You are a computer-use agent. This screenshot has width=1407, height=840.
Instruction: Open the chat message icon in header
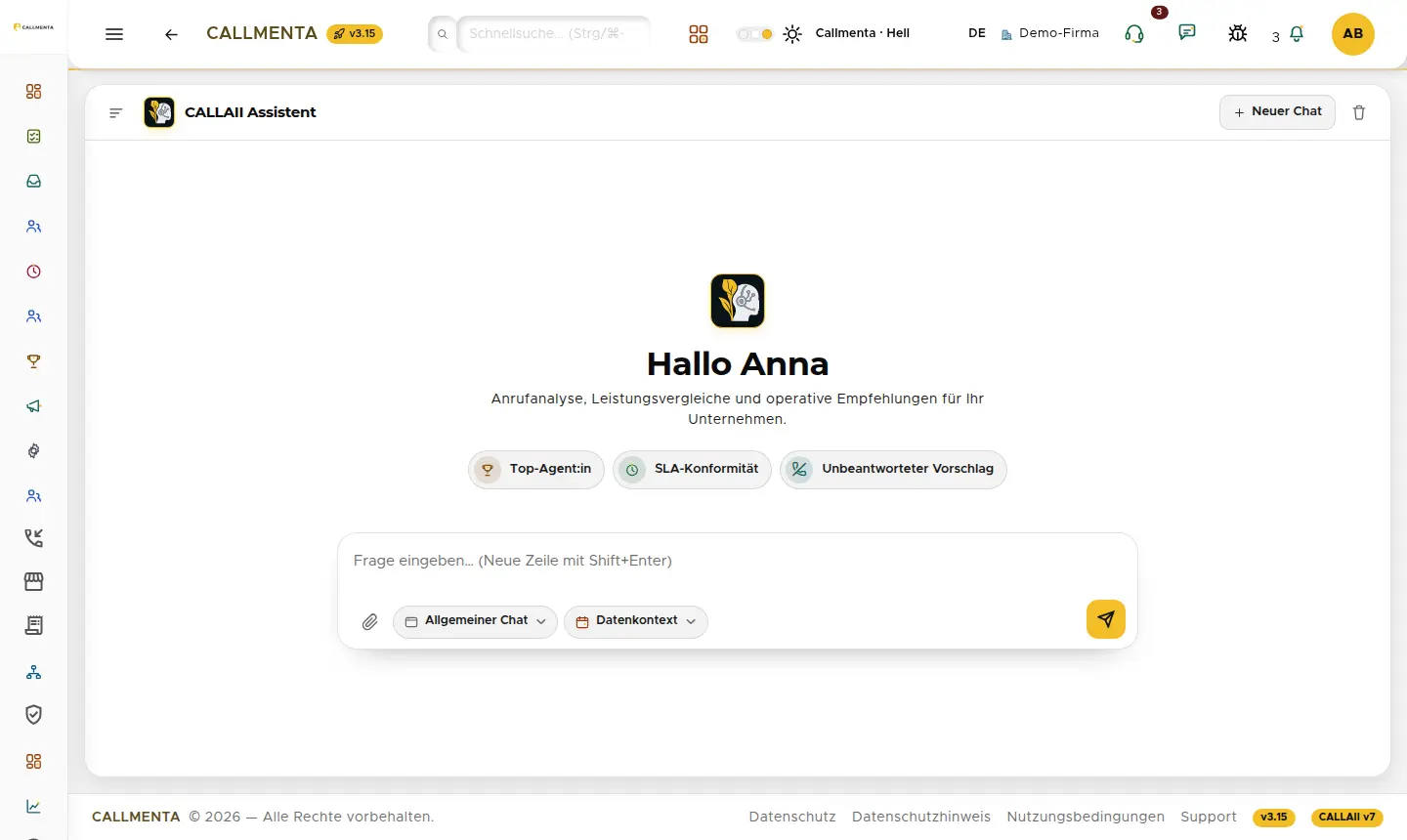tap(1187, 32)
